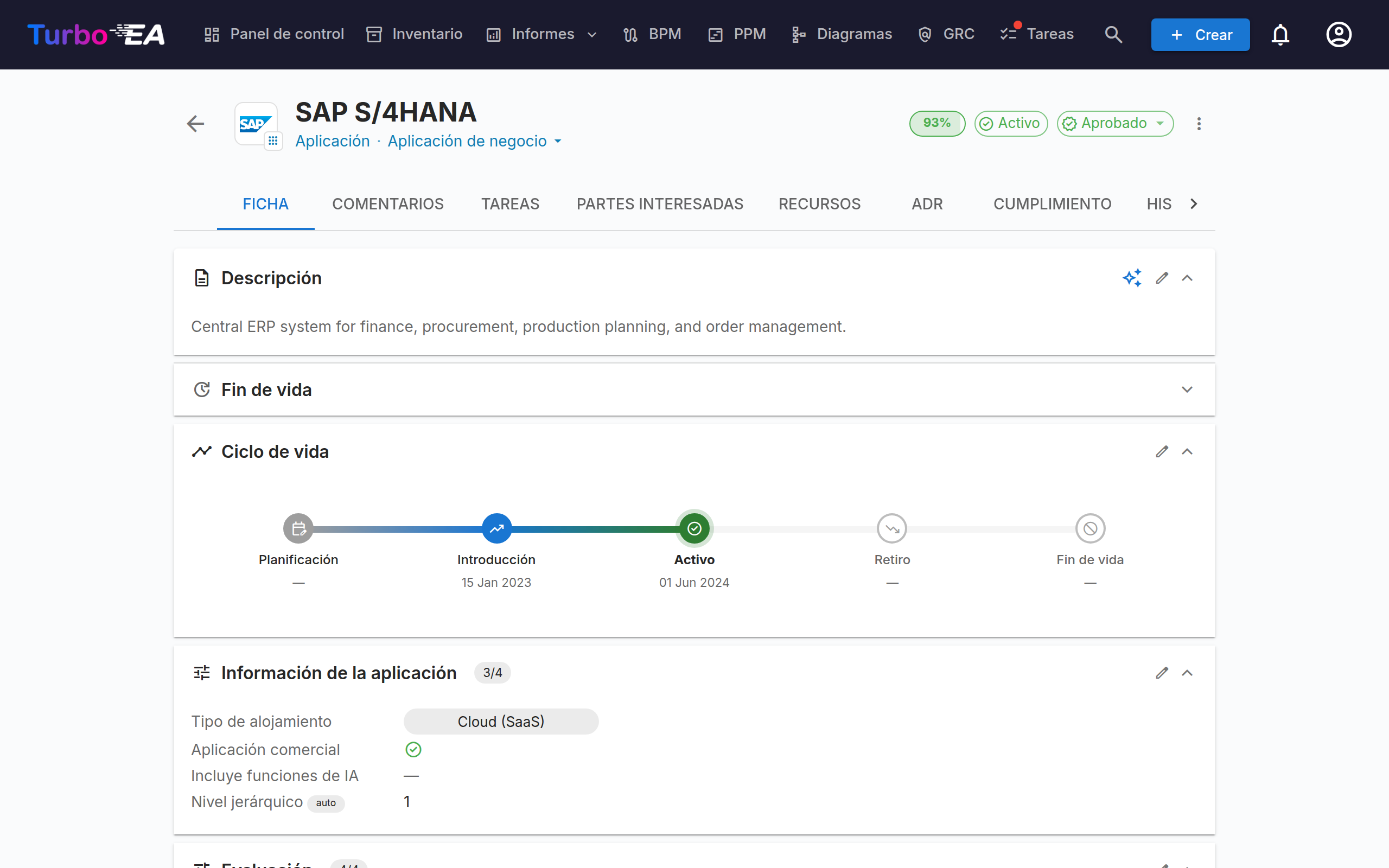1389x868 pixels.
Task: Switch to the COMENTARIOS tab
Action: click(388, 204)
